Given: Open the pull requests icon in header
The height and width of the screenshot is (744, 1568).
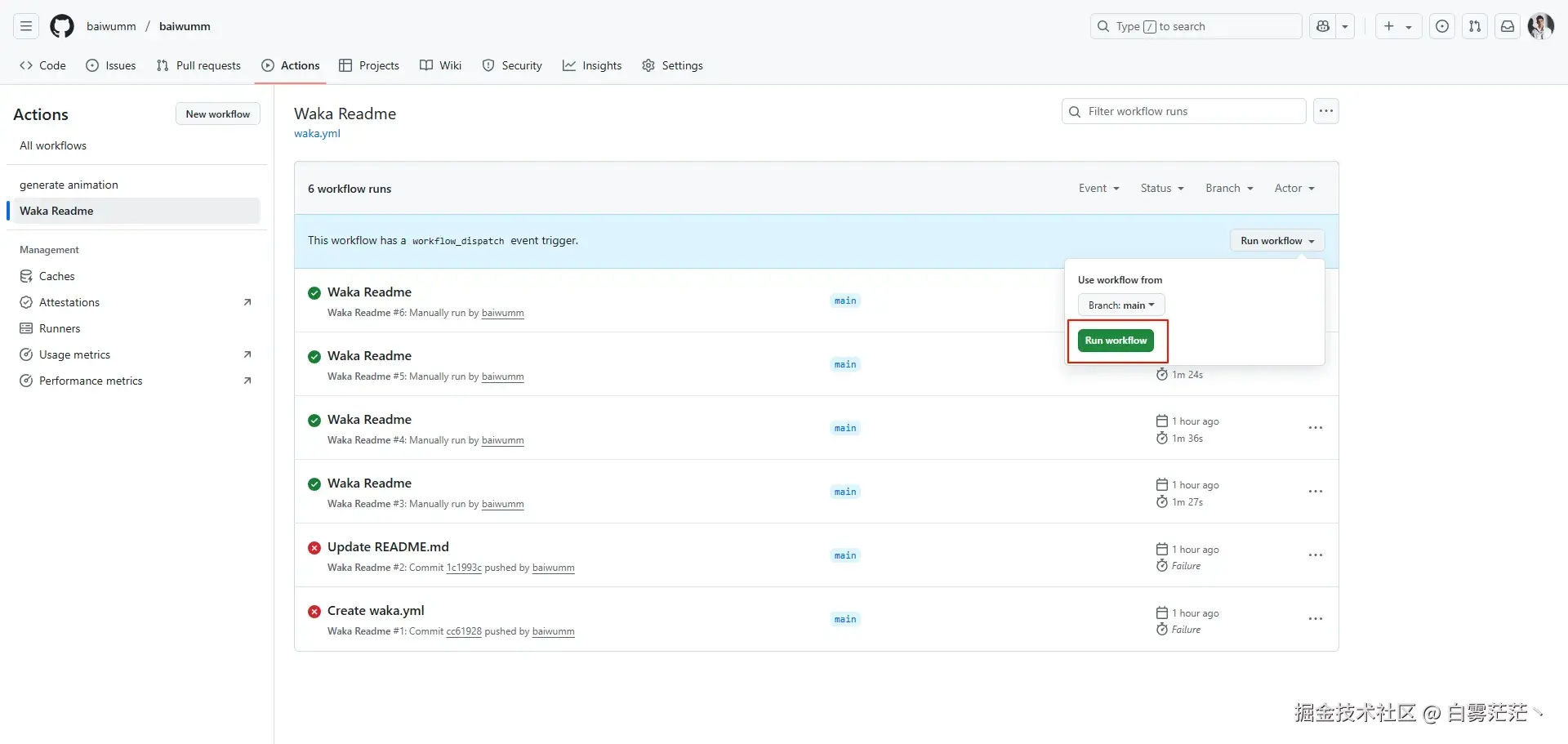Looking at the screenshot, I should (1475, 26).
